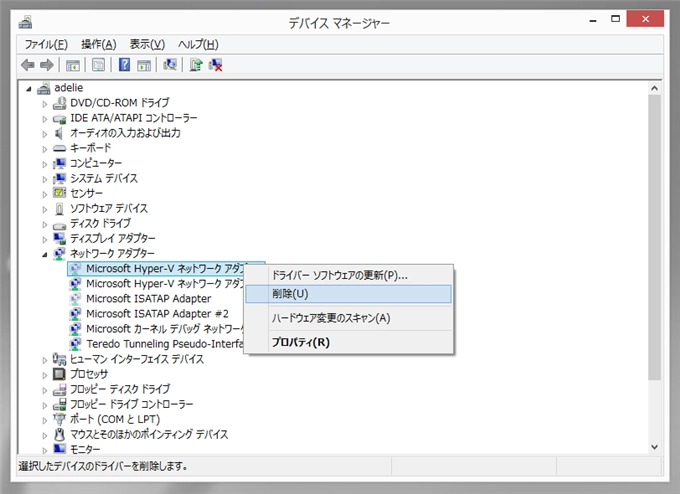
Task: Expand フロッピー ディスク ドライブ category
Action: (45, 390)
